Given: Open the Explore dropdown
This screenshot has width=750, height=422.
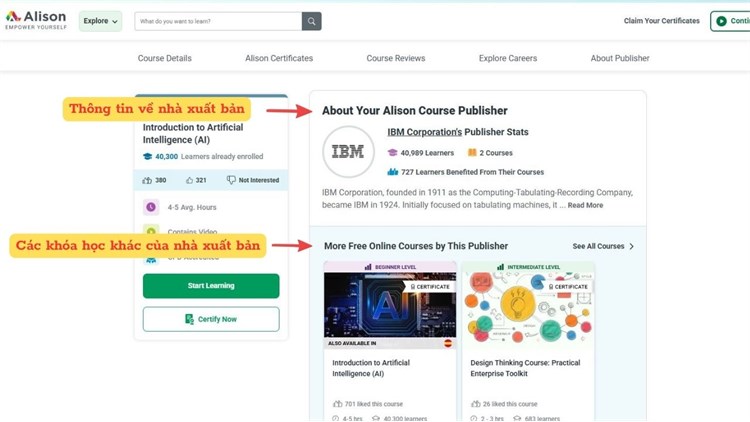Looking at the screenshot, I should [100, 21].
